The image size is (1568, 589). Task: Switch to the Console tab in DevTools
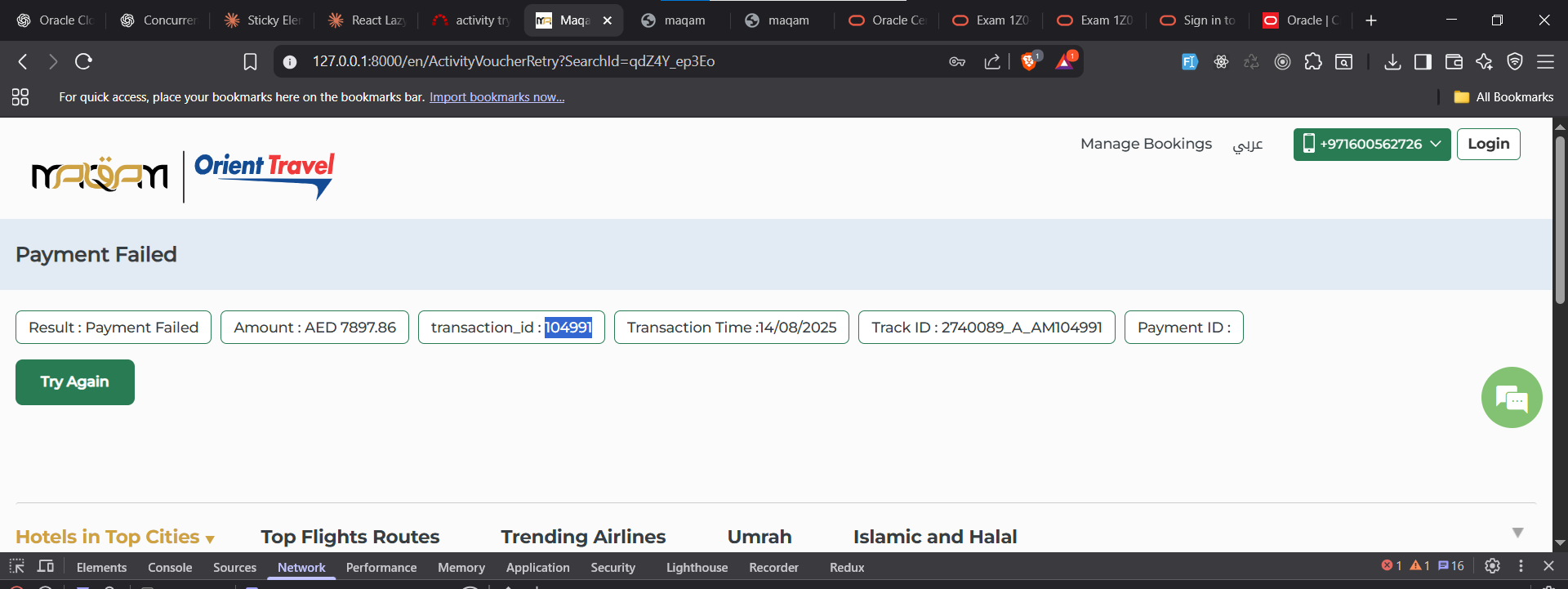(170, 567)
